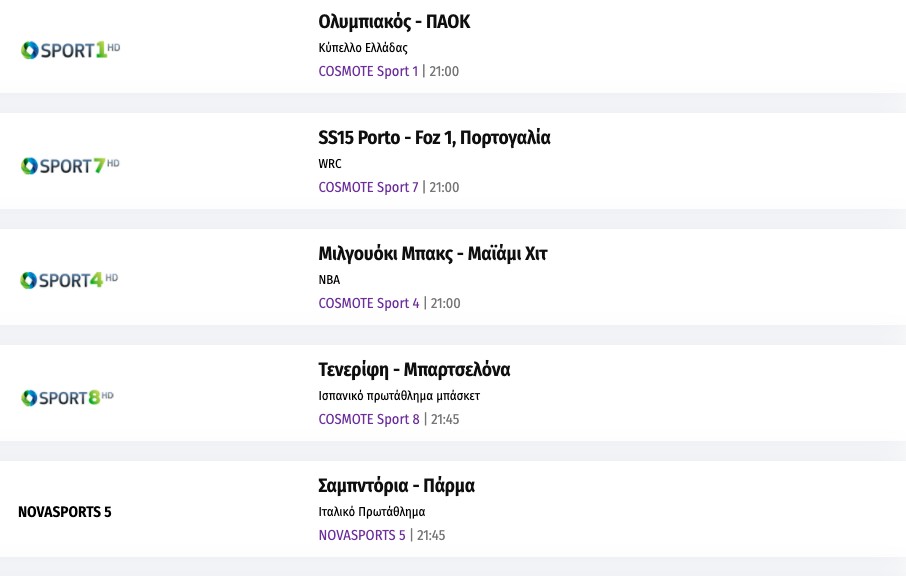Click the WRC competition label
This screenshot has height=576, width=906.
(x=330, y=164)
